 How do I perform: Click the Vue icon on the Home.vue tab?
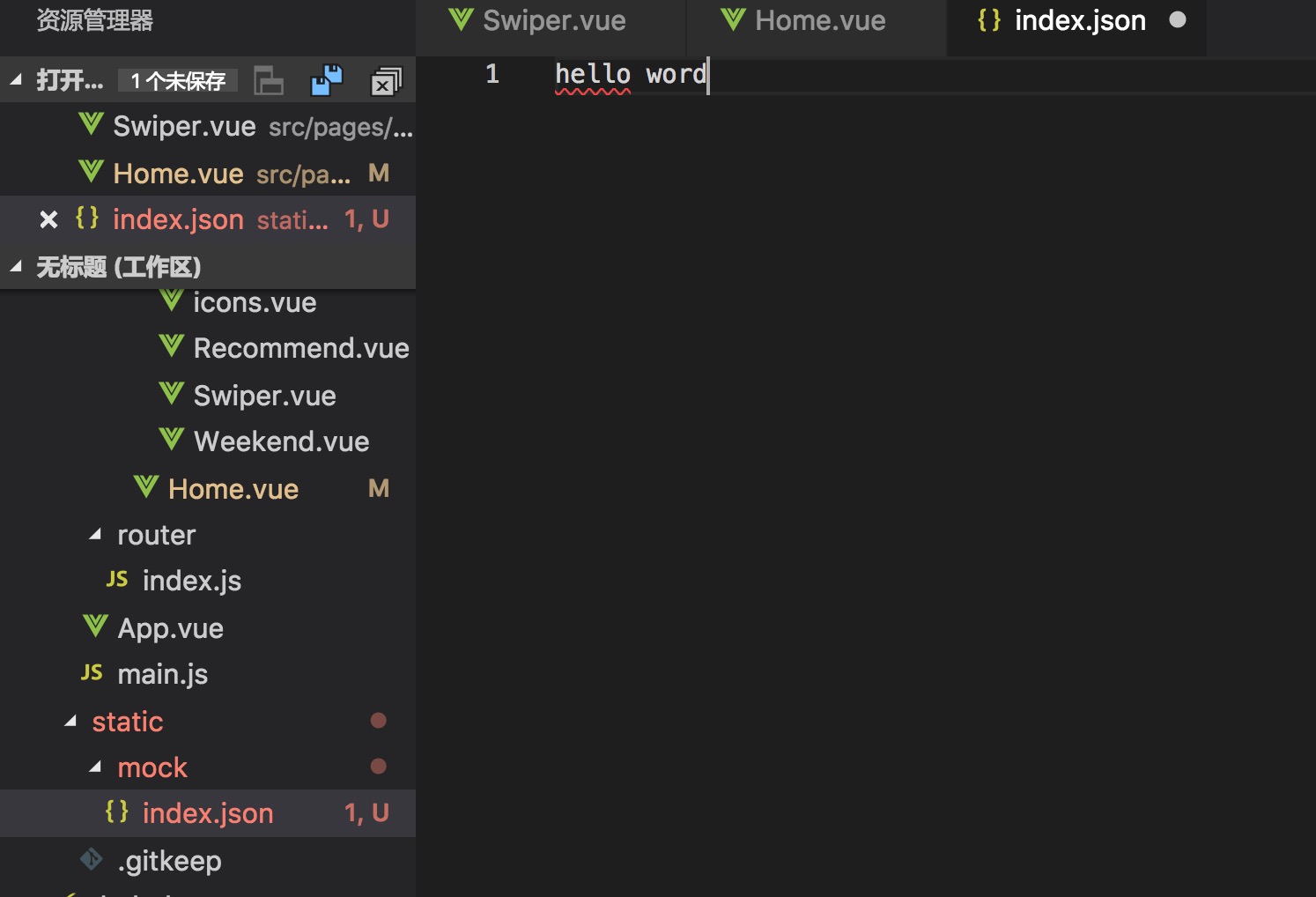(x=733, y=19)
